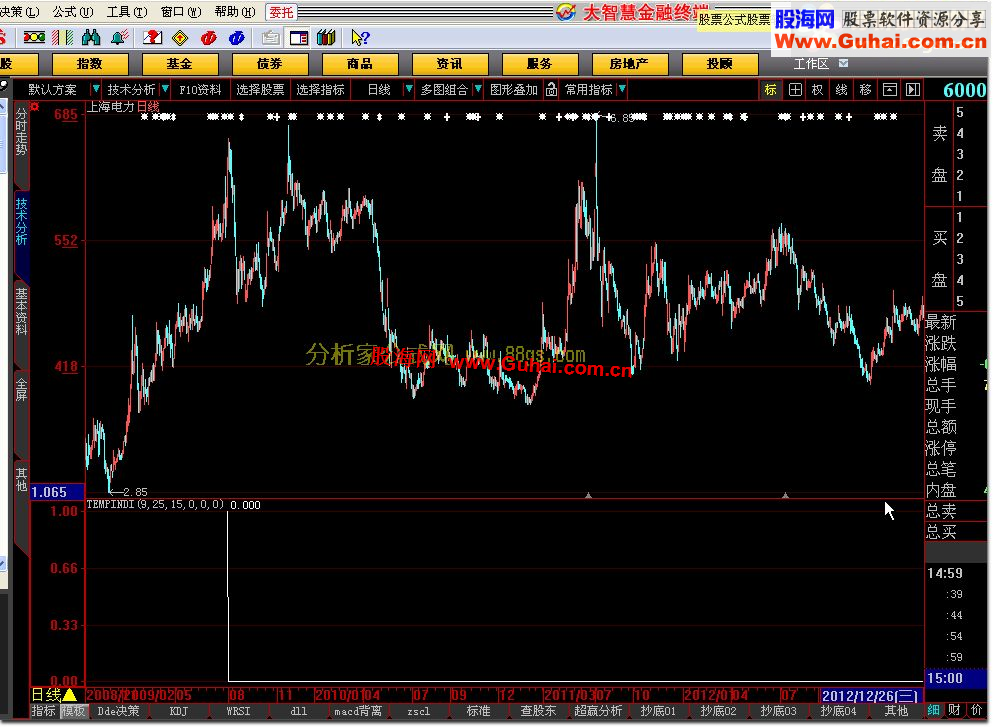The width and height of the screenshot is (993, 727).
Task: Click the blue round info icon
Action: (x=237, y=38)
